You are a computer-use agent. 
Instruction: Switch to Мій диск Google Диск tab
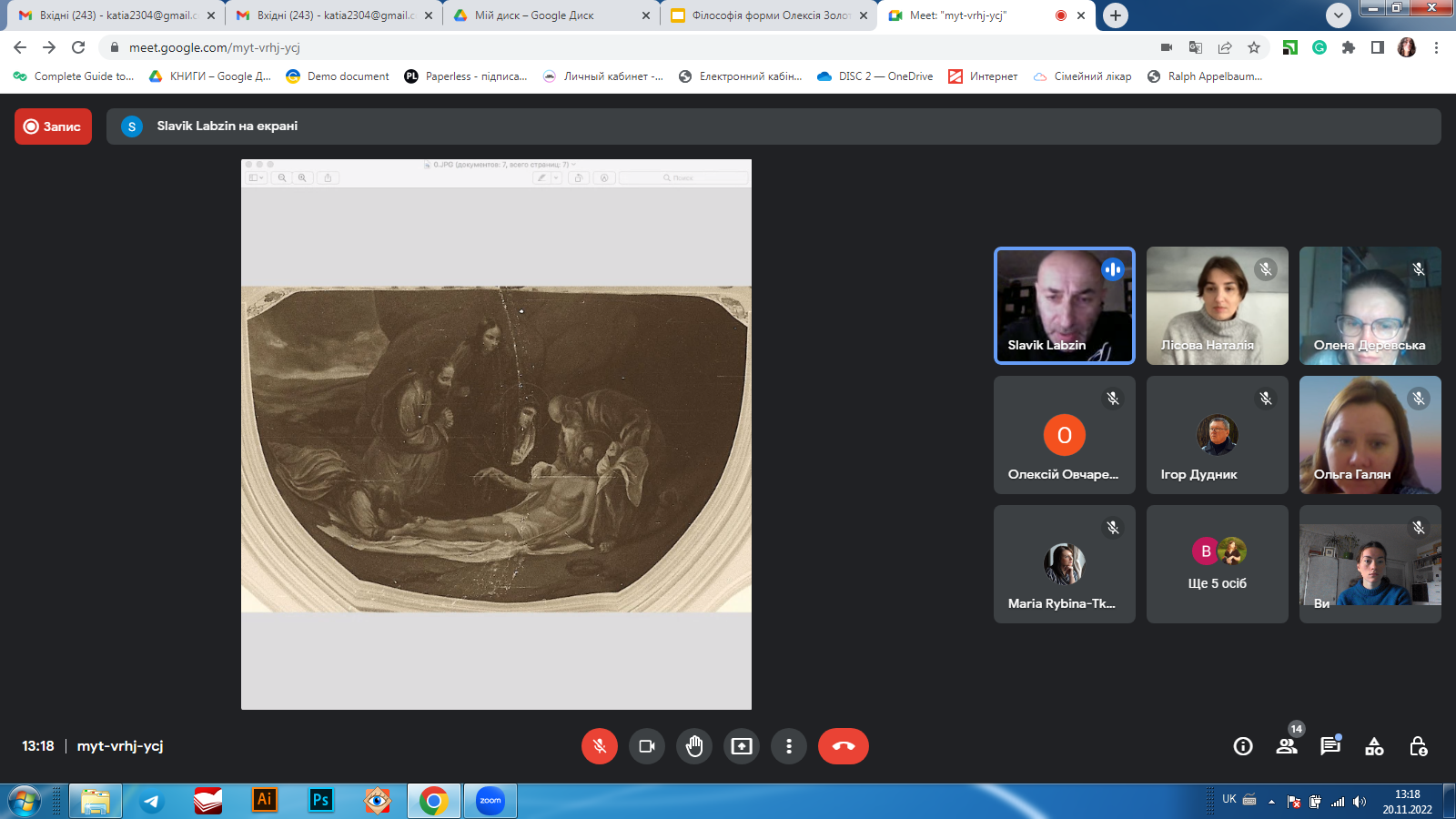pos(551,15)
